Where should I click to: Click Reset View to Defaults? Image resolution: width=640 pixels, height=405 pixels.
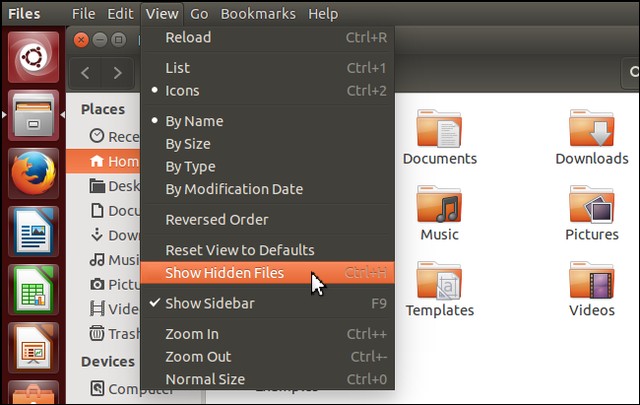coord(239,250)
